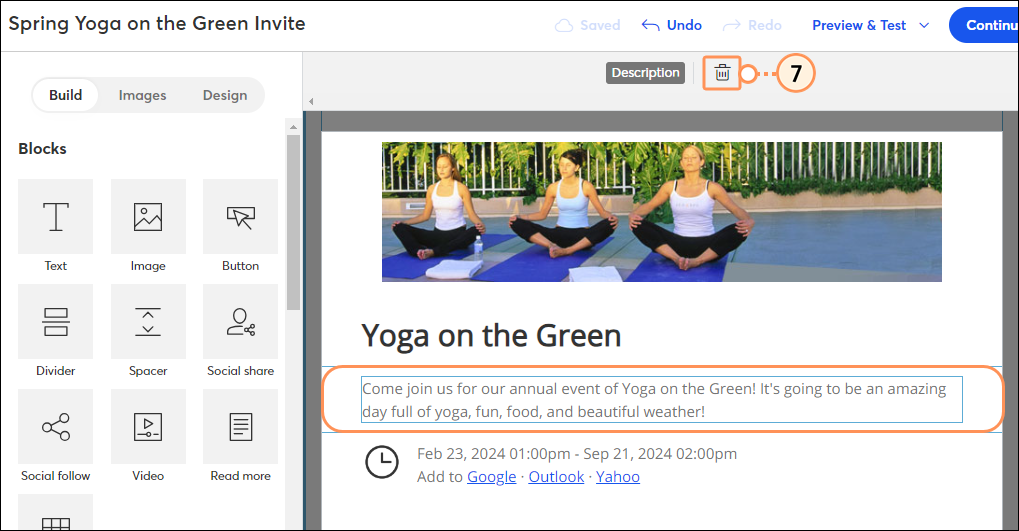Collapse the left panel with arrow
1019x531 pixels.
click(311, 101)
